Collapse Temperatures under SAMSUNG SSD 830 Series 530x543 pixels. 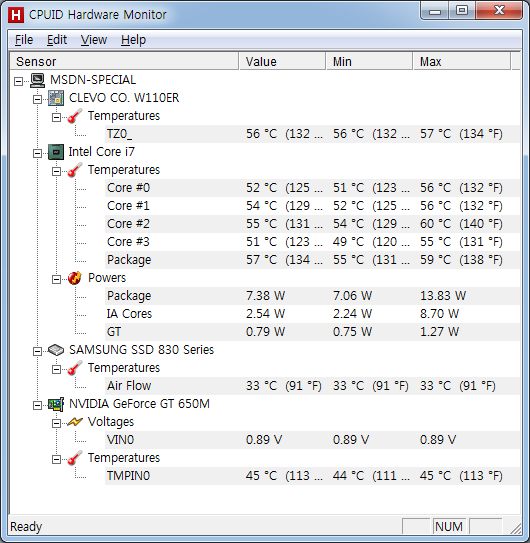[x=56, y=370]
